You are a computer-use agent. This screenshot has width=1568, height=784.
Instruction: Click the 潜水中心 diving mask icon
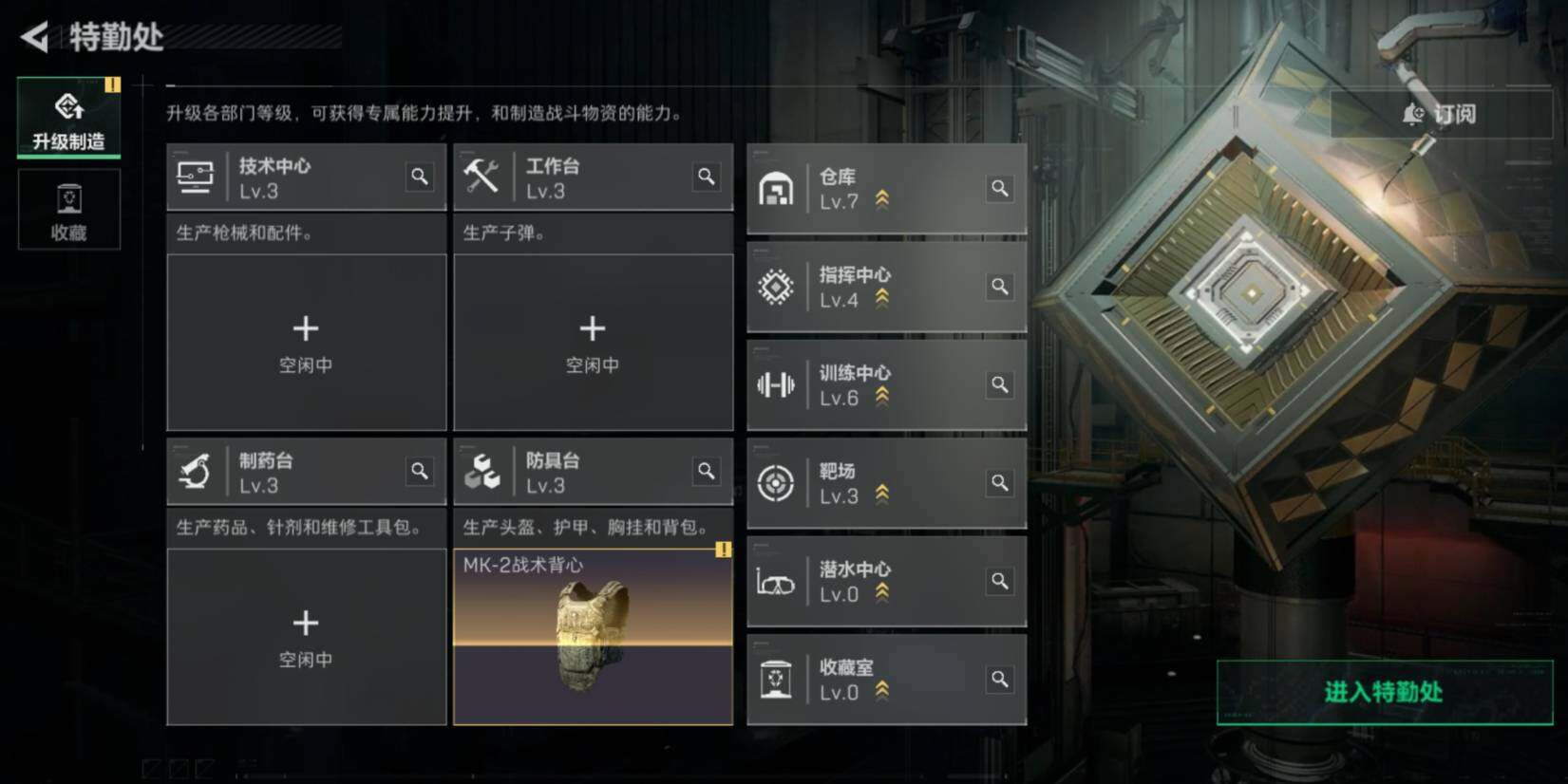[x=776, y=582]
